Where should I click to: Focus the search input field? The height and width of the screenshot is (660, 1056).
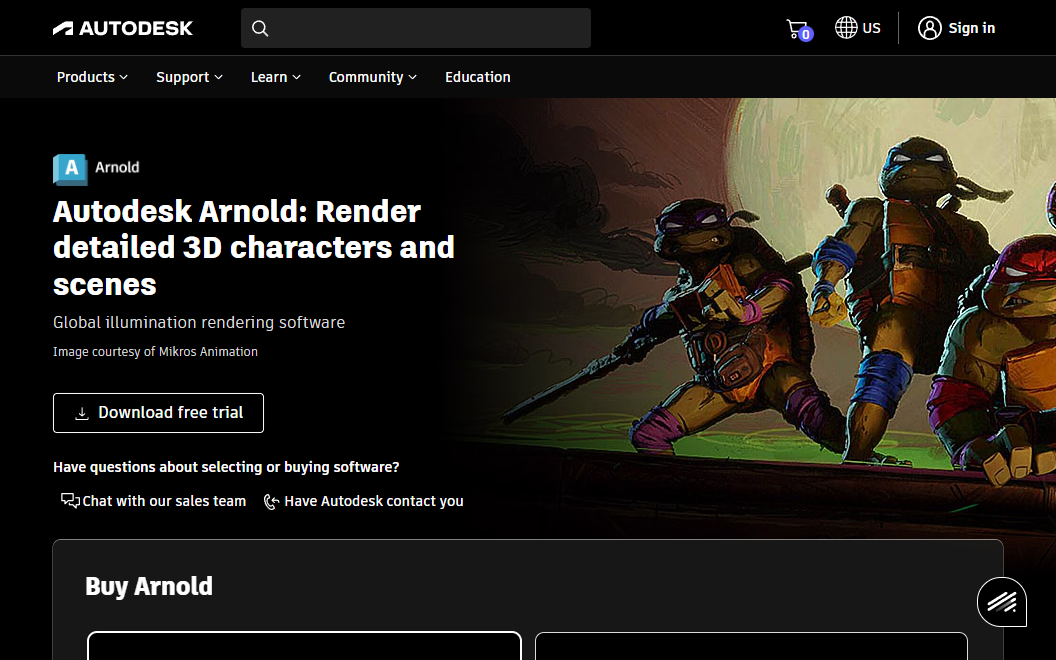tap(430, 28)
